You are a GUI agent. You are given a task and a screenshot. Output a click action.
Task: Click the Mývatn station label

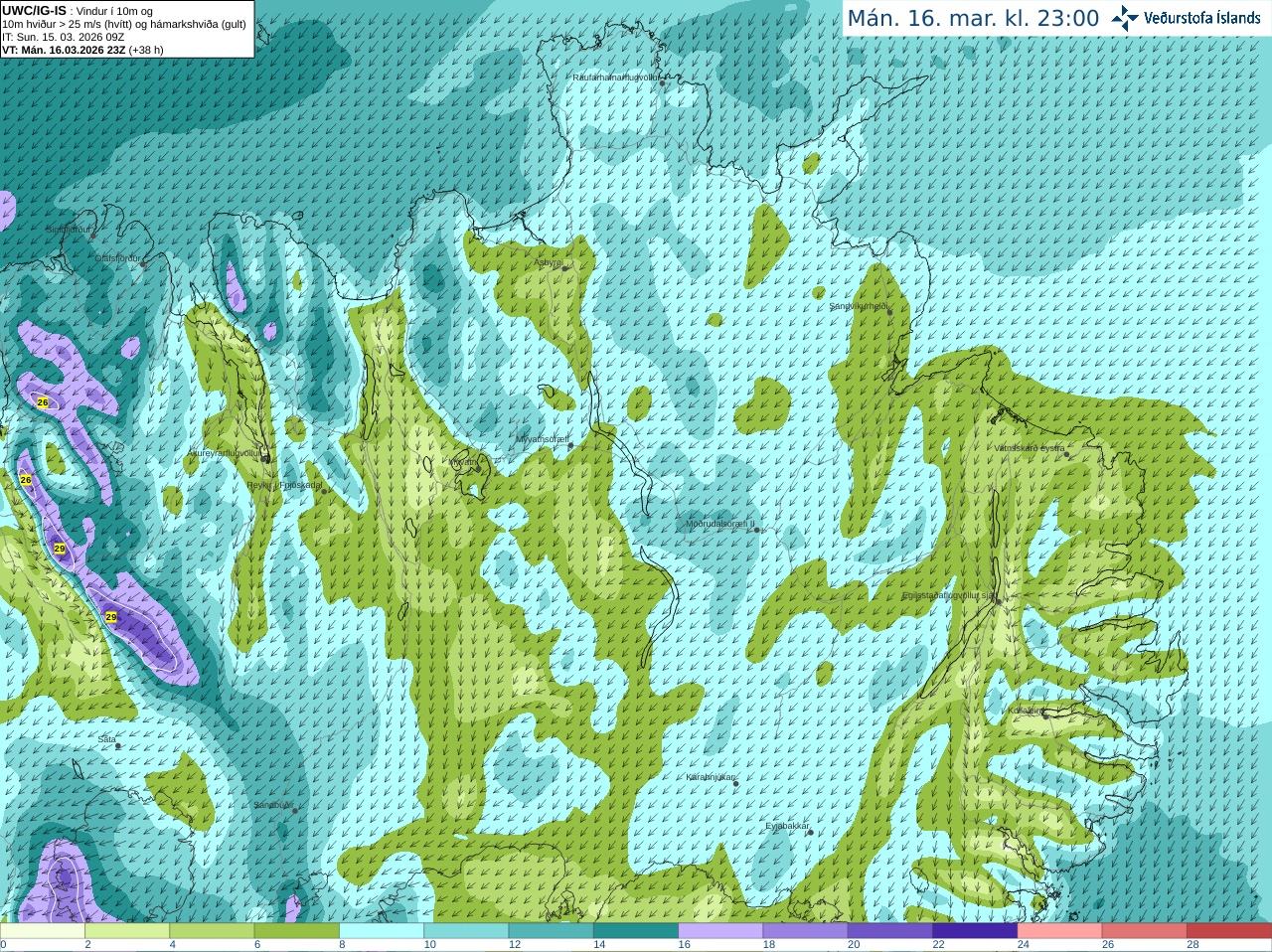point(463,462)
